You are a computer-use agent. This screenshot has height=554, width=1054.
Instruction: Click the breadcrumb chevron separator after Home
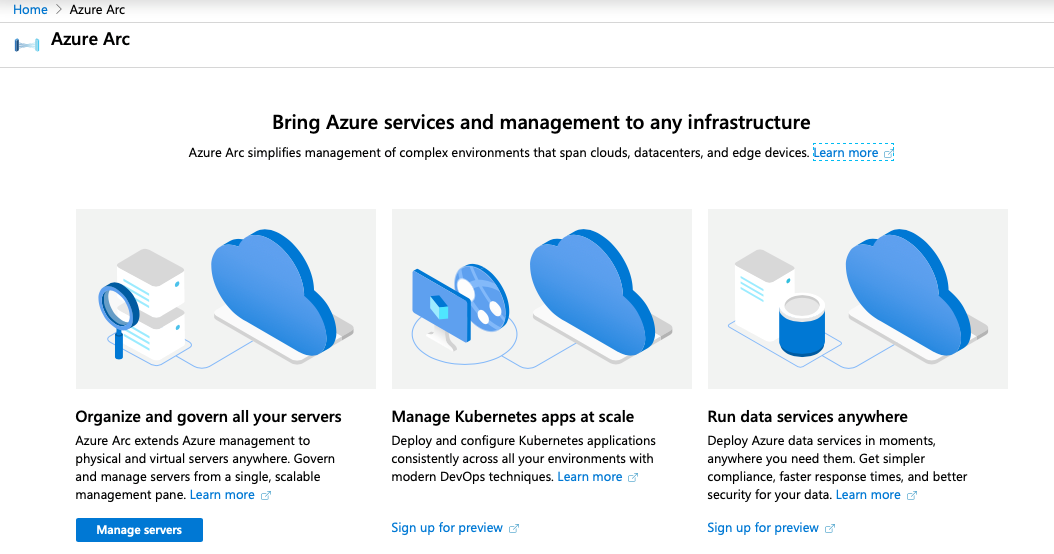58,9
